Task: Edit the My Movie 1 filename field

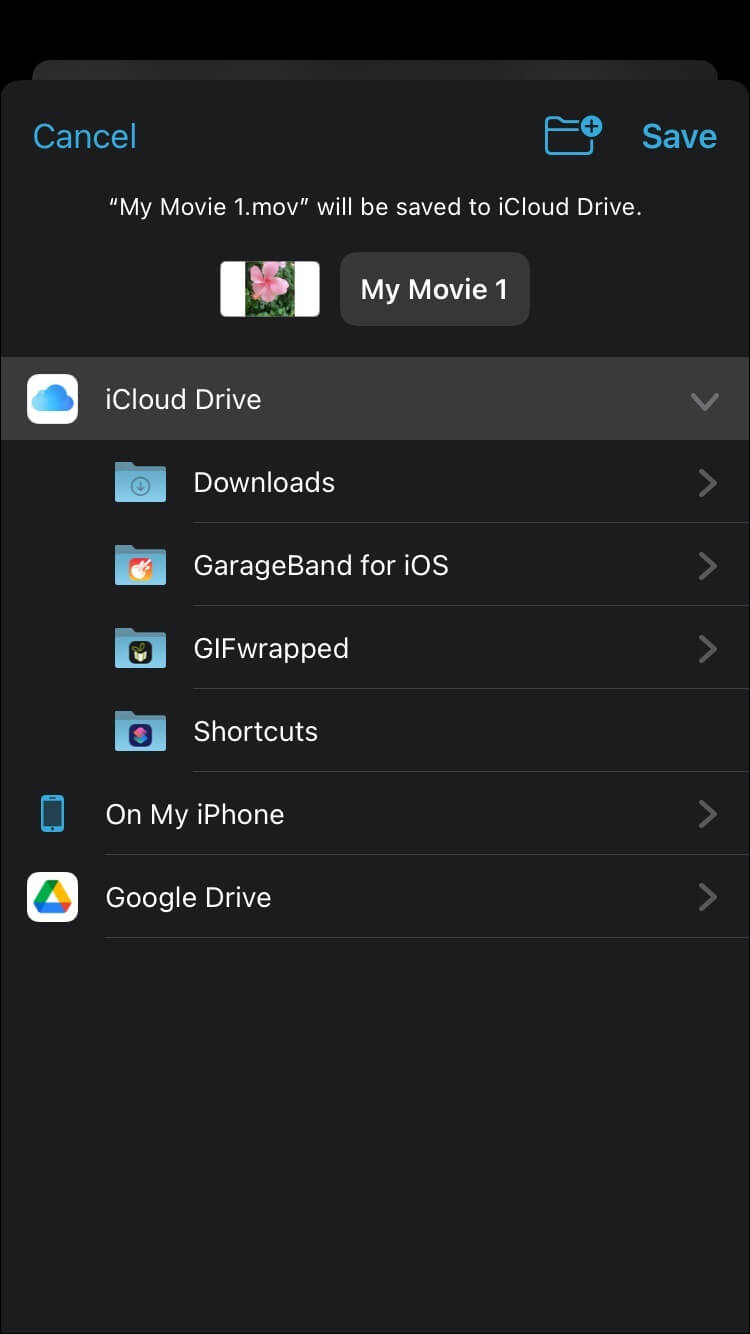Action: 435,289
